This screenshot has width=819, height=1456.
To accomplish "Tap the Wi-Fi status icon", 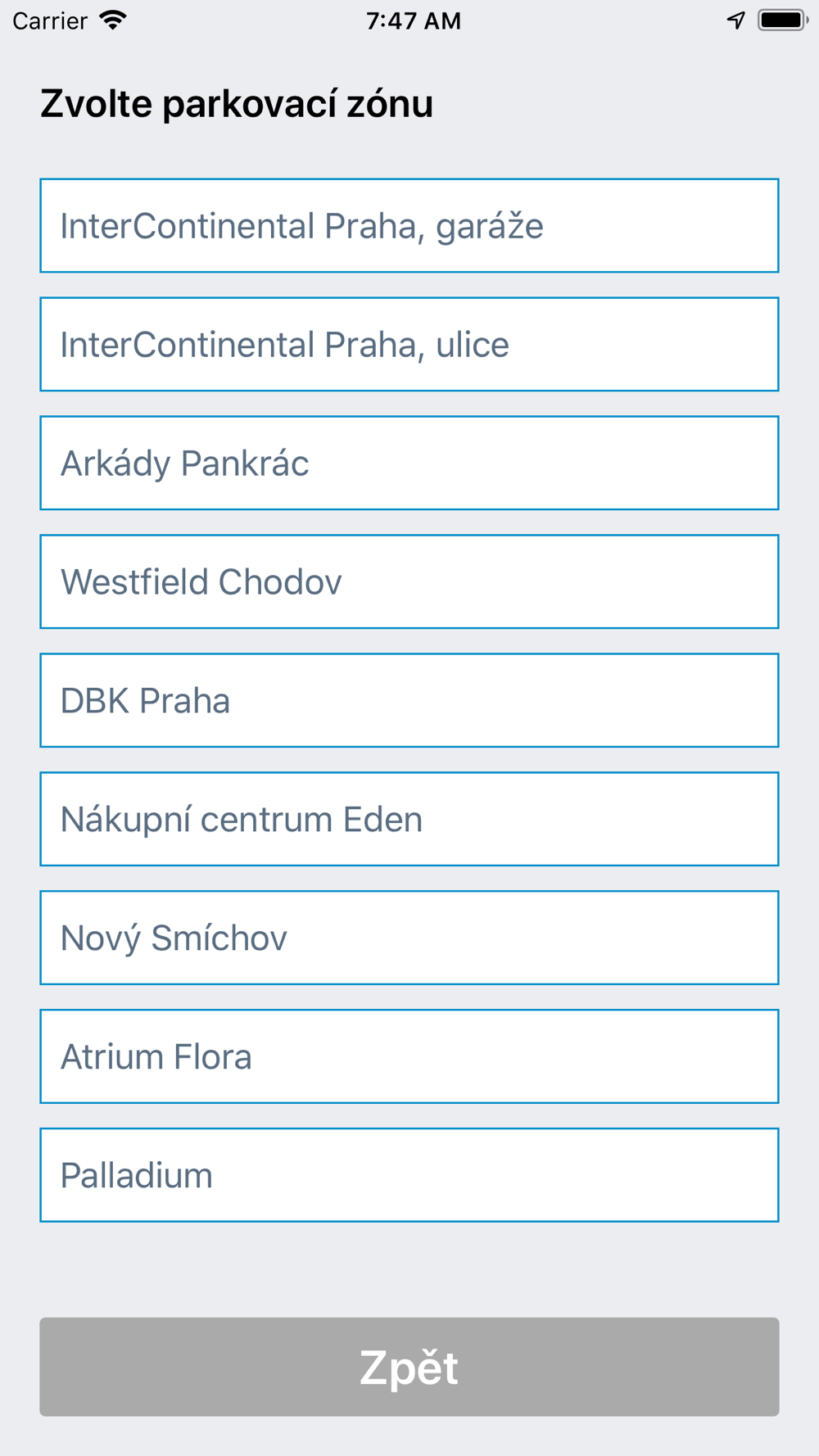I will coord(113,20).
